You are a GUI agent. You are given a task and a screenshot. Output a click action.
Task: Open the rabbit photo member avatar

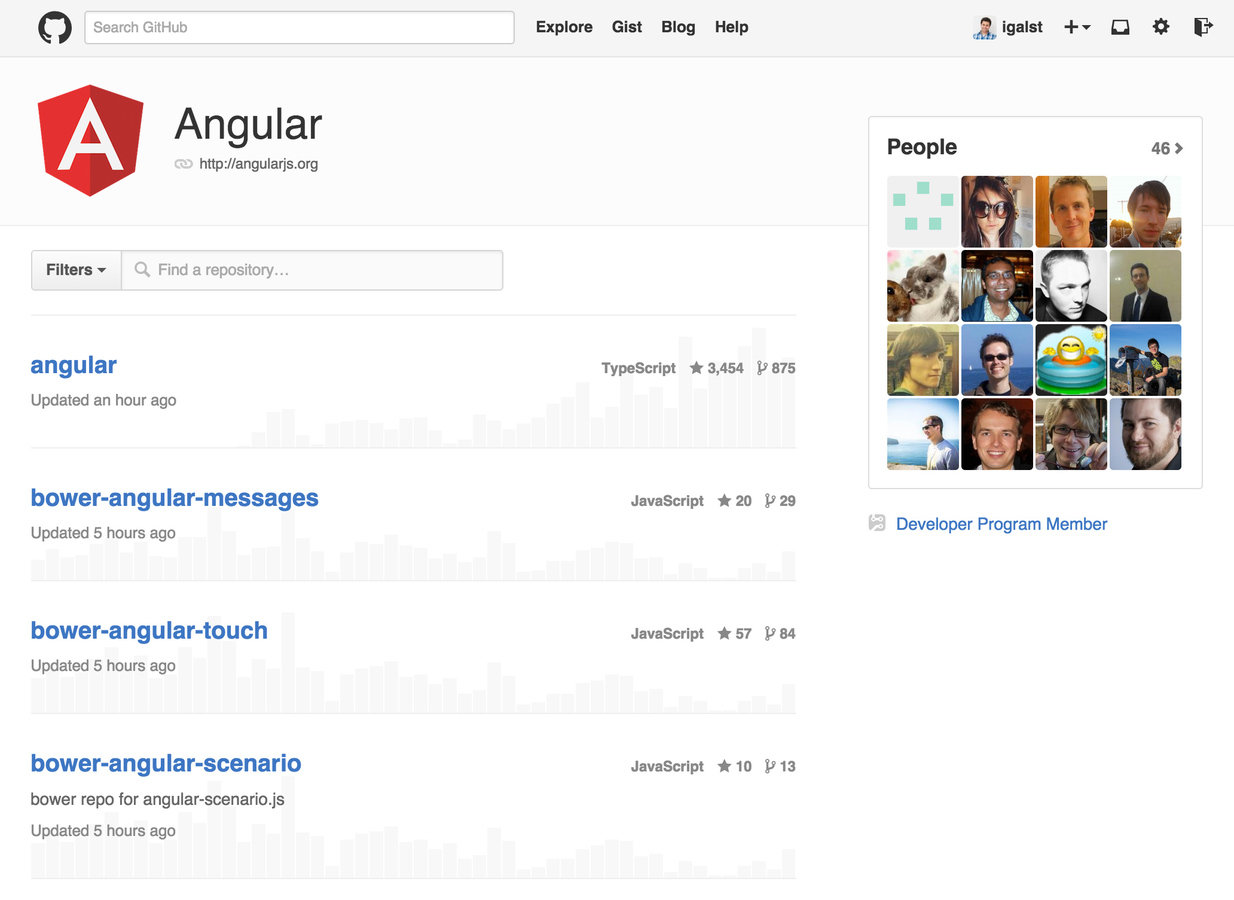923,286
